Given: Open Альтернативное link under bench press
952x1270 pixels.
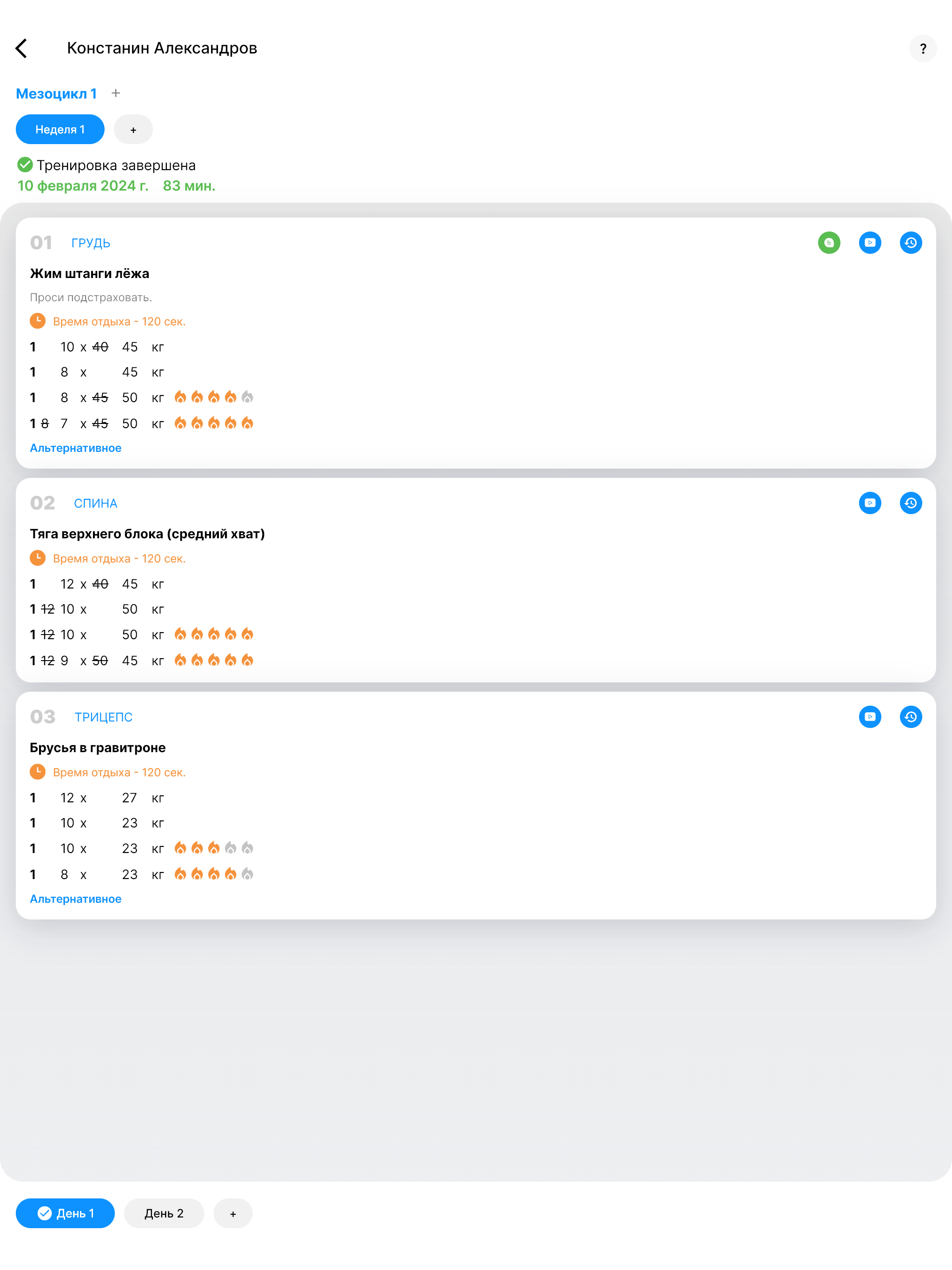Looking at the screenshot, I should (x=75, y=448).
